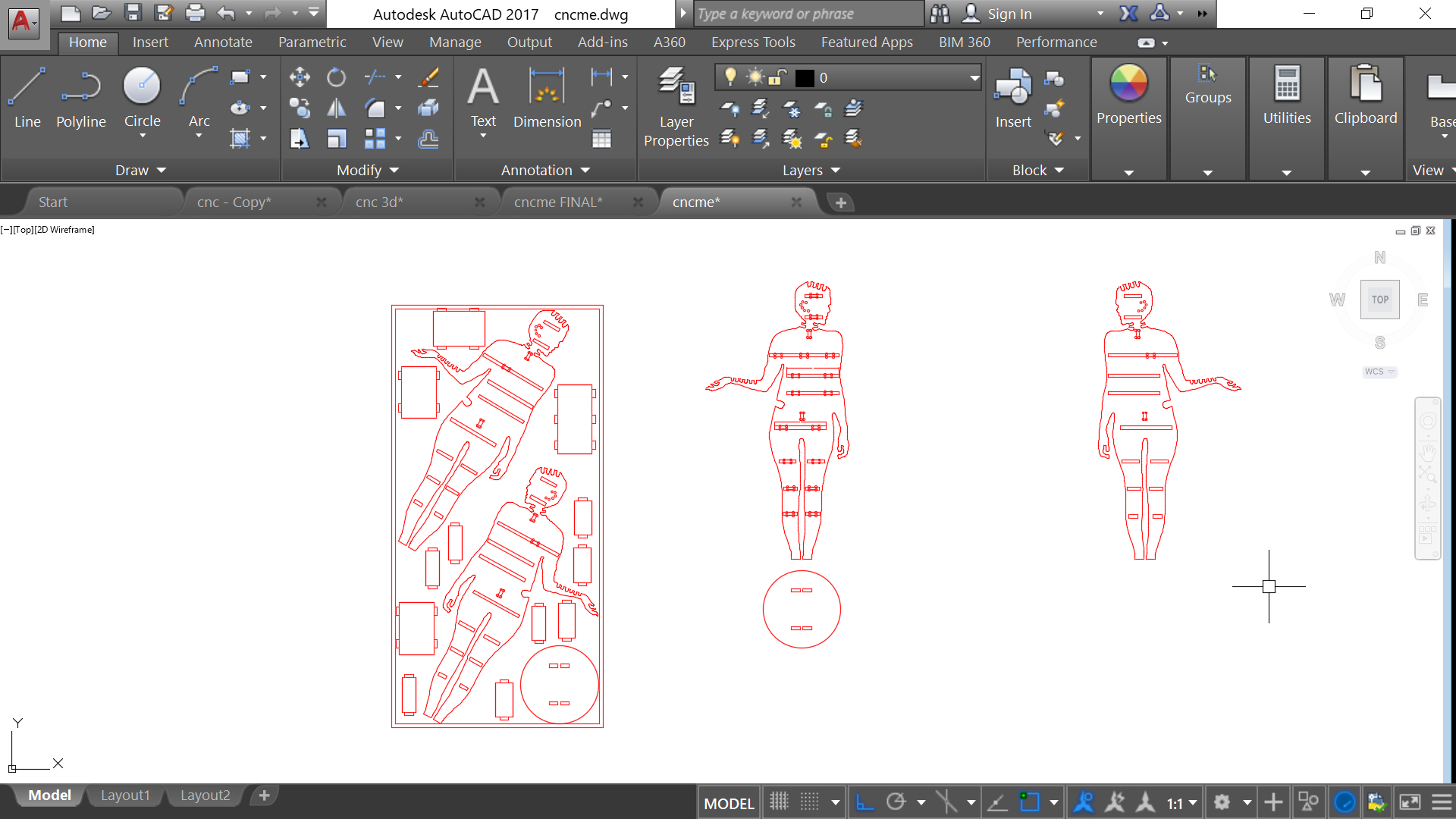Select the Rotate tool icon

point(336,77)
